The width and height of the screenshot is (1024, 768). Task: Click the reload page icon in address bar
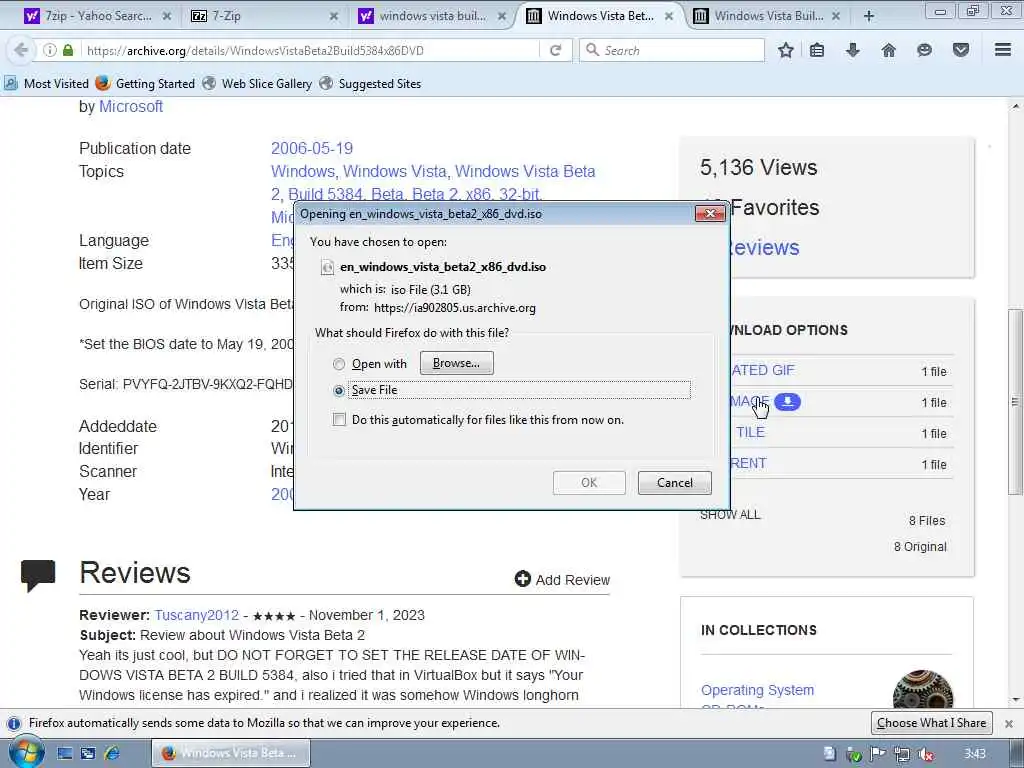556,50
